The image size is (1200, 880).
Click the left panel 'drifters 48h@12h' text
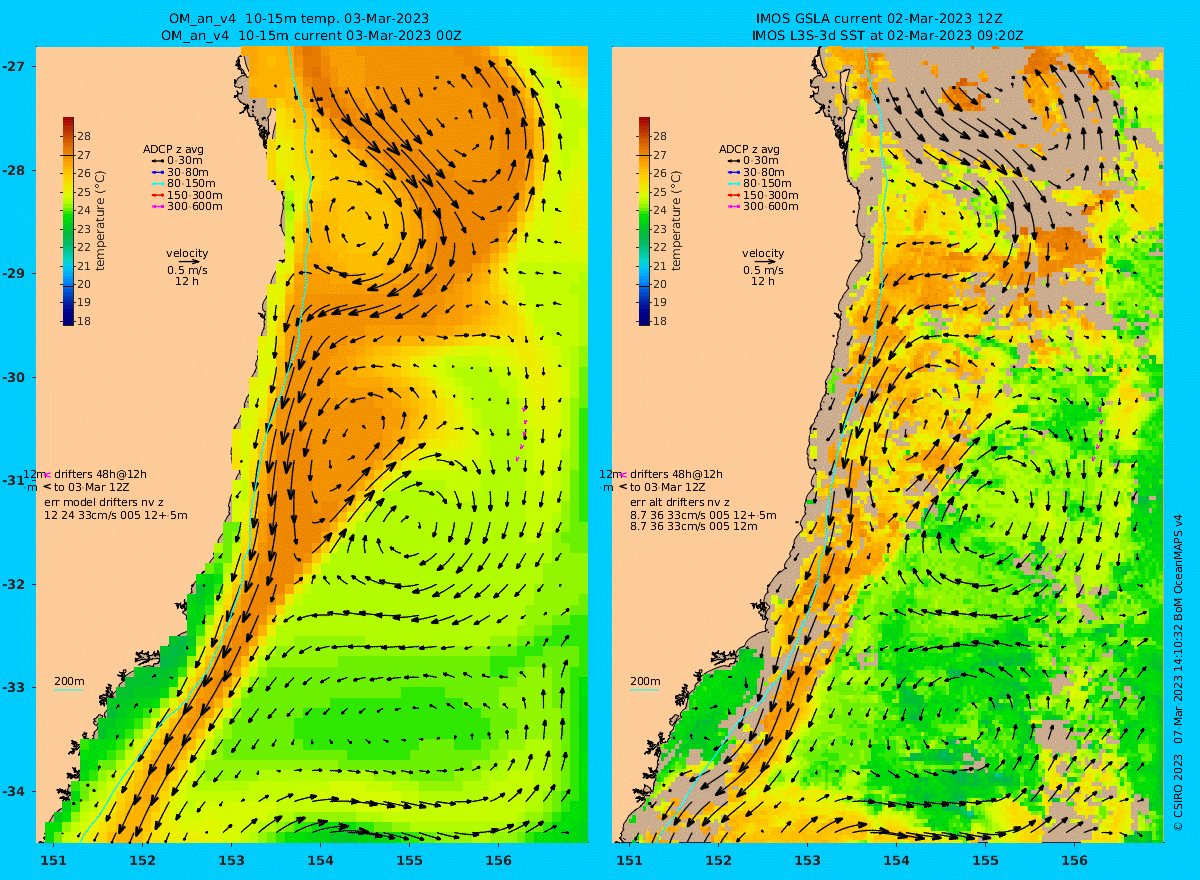click(x=101, y=474)
